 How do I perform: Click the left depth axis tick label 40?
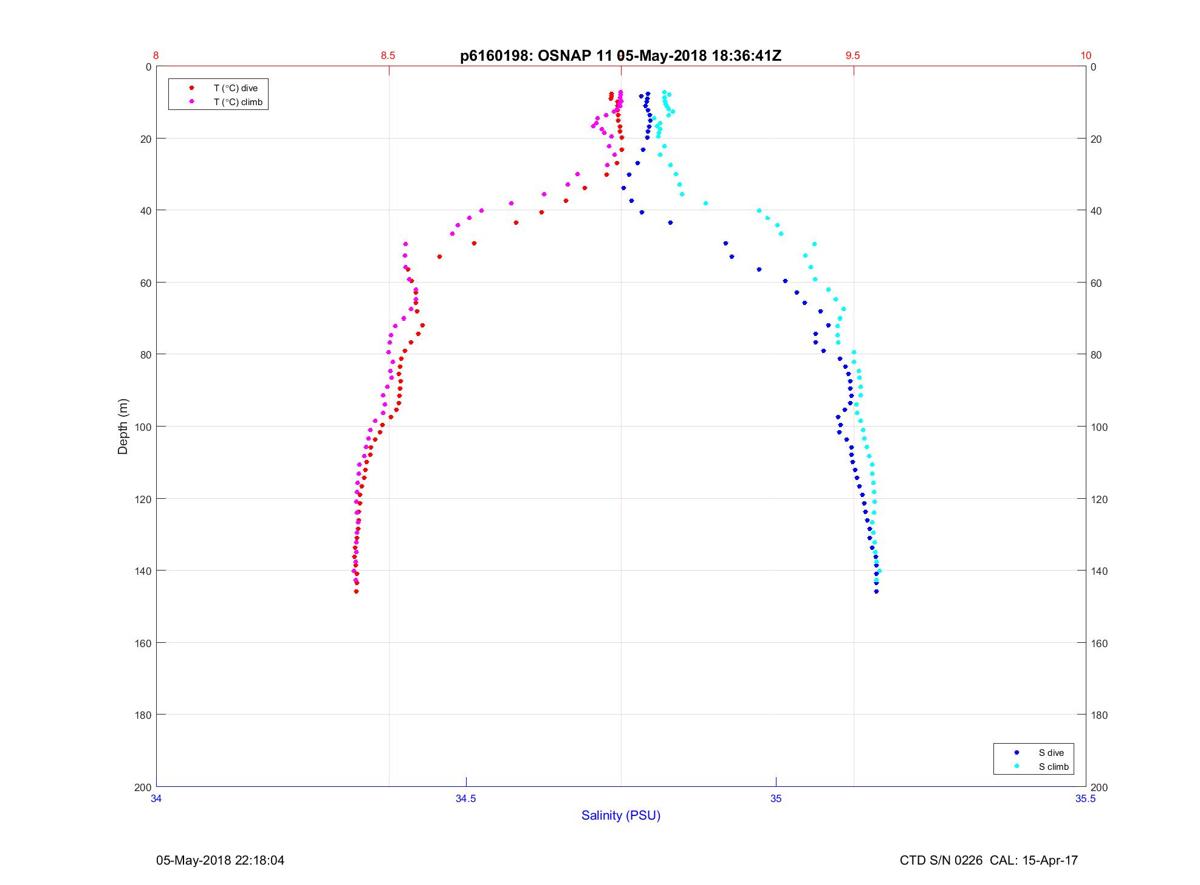click(145, 211)
